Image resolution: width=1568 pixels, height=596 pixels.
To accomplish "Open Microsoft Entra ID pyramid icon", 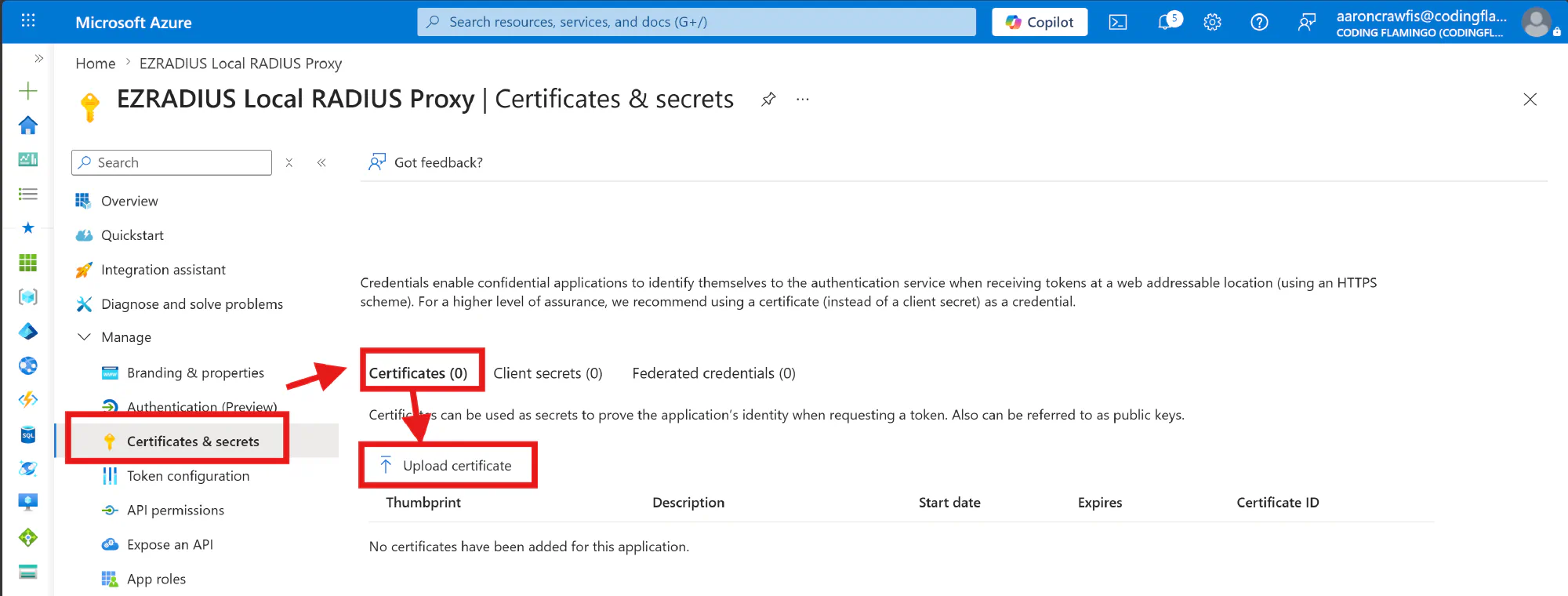I will [28, 332].
